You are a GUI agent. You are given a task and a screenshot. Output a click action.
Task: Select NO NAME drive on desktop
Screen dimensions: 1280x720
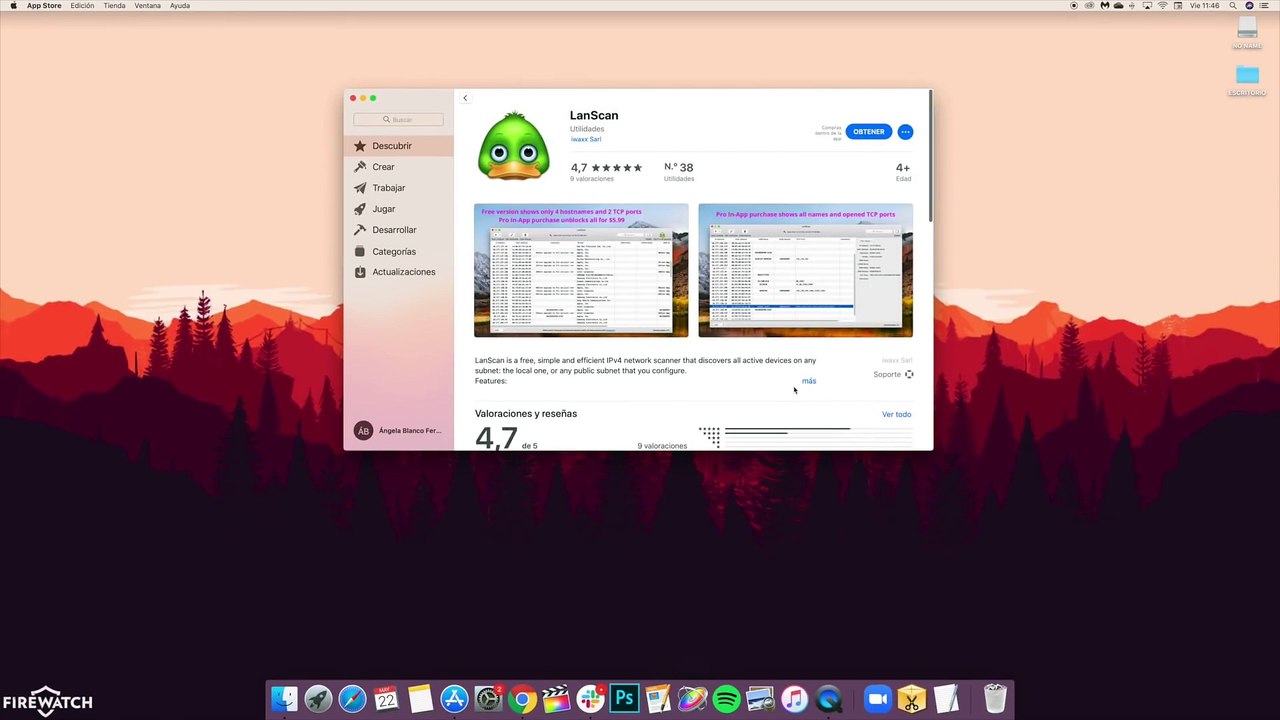coord(1247,32)
